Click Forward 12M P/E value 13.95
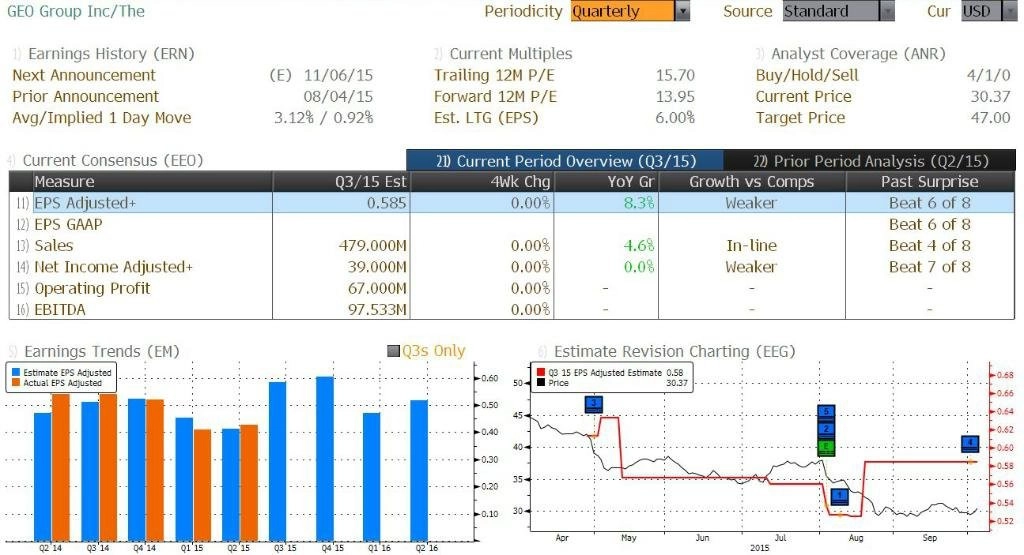 click(x=675, y=97)
